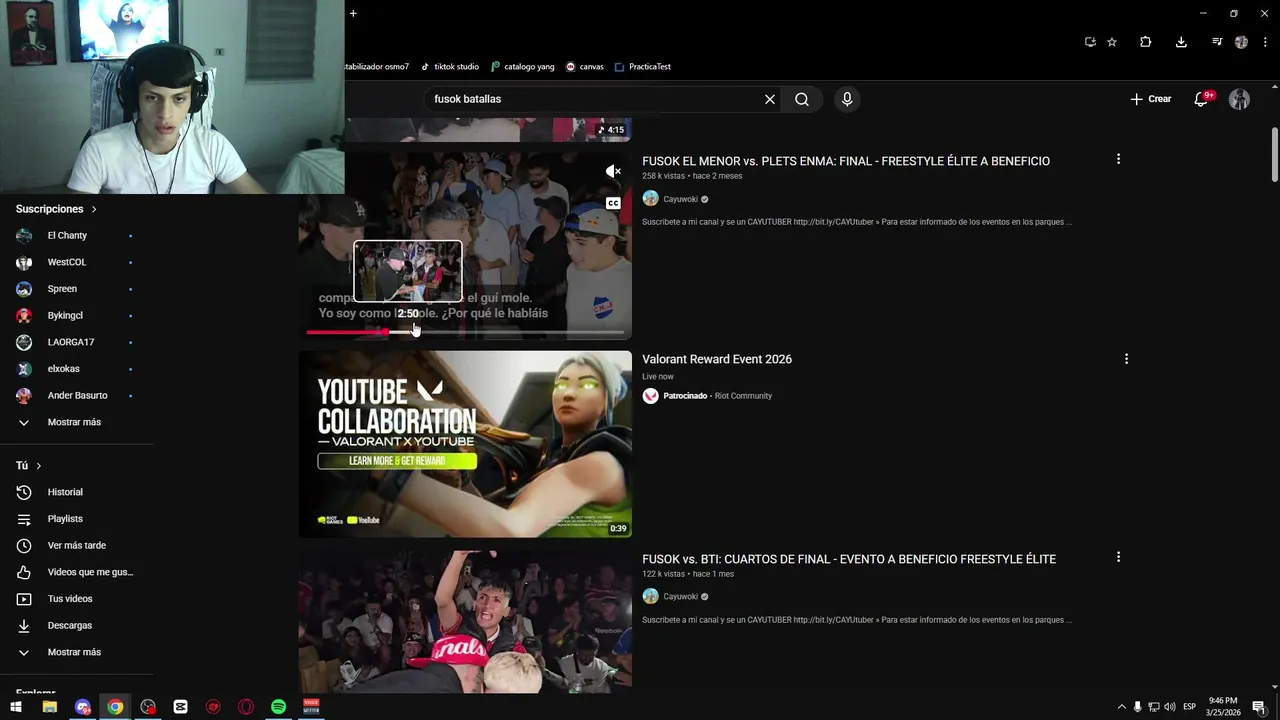Image resolution: width=1280 pixels, height=720 pixels.
Task: Open the YouTube account avatar menu
Action: pos(1239,99)
